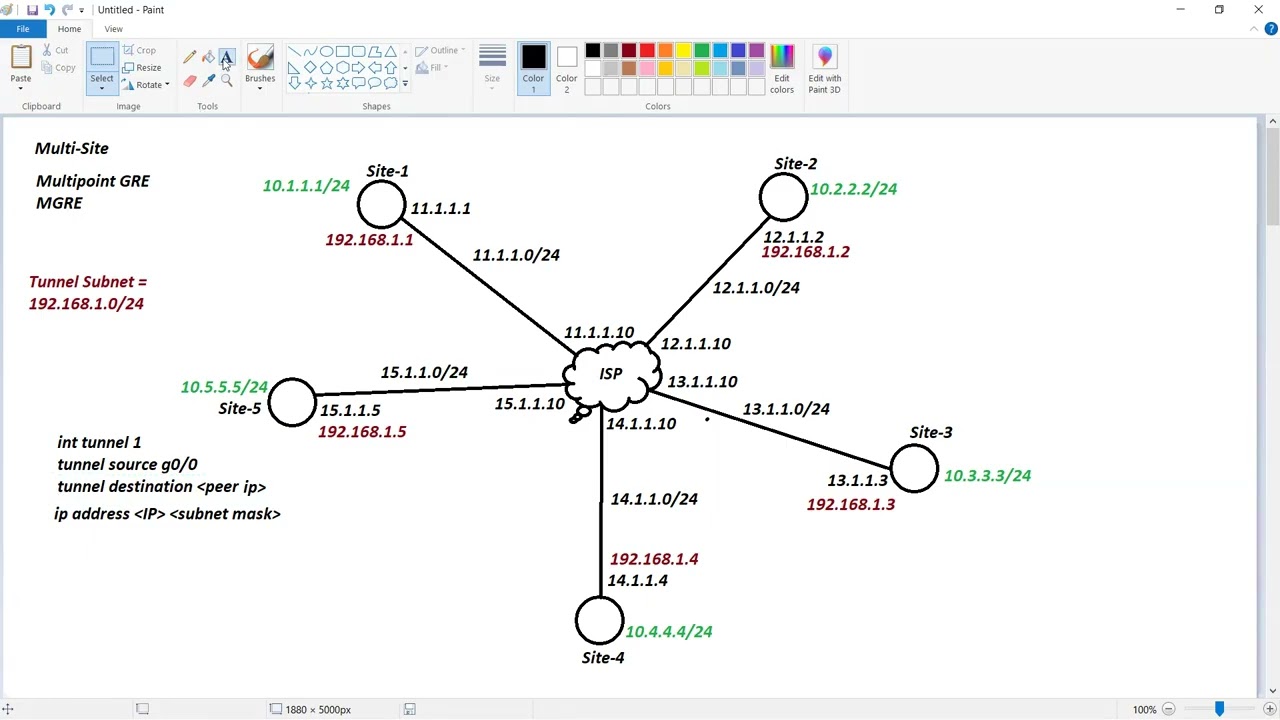1280x720 pixels.
Task: Click the vertical scrollbar down arrow
Action: coord(1272,691)
